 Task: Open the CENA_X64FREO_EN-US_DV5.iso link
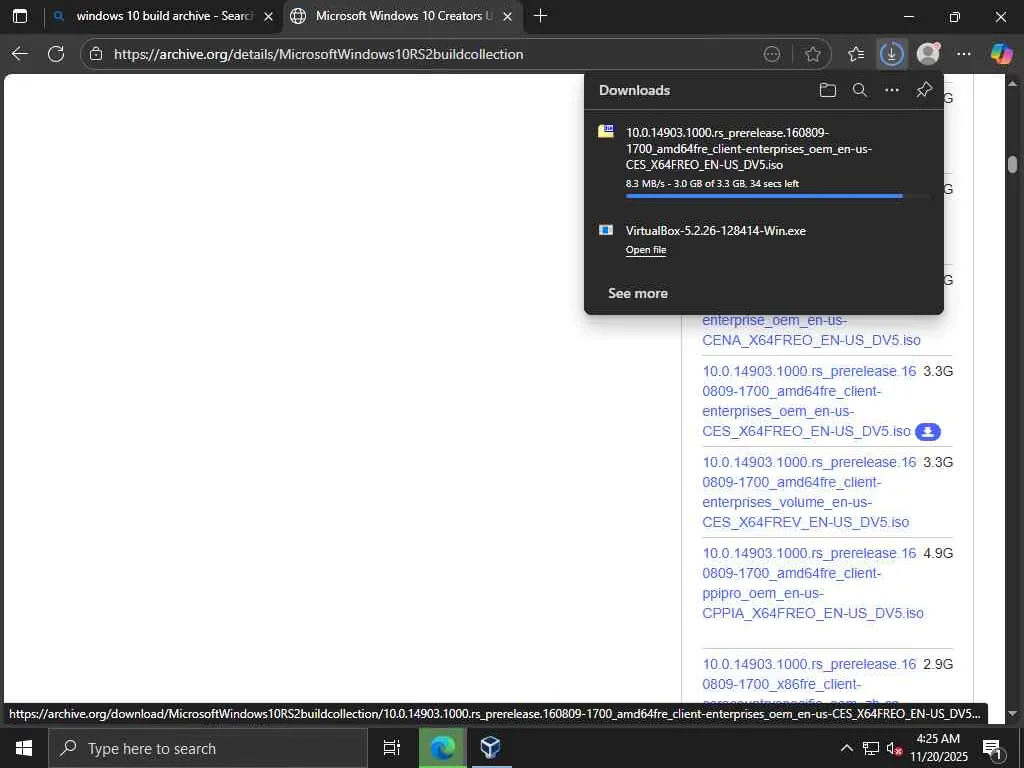point(811,330)
